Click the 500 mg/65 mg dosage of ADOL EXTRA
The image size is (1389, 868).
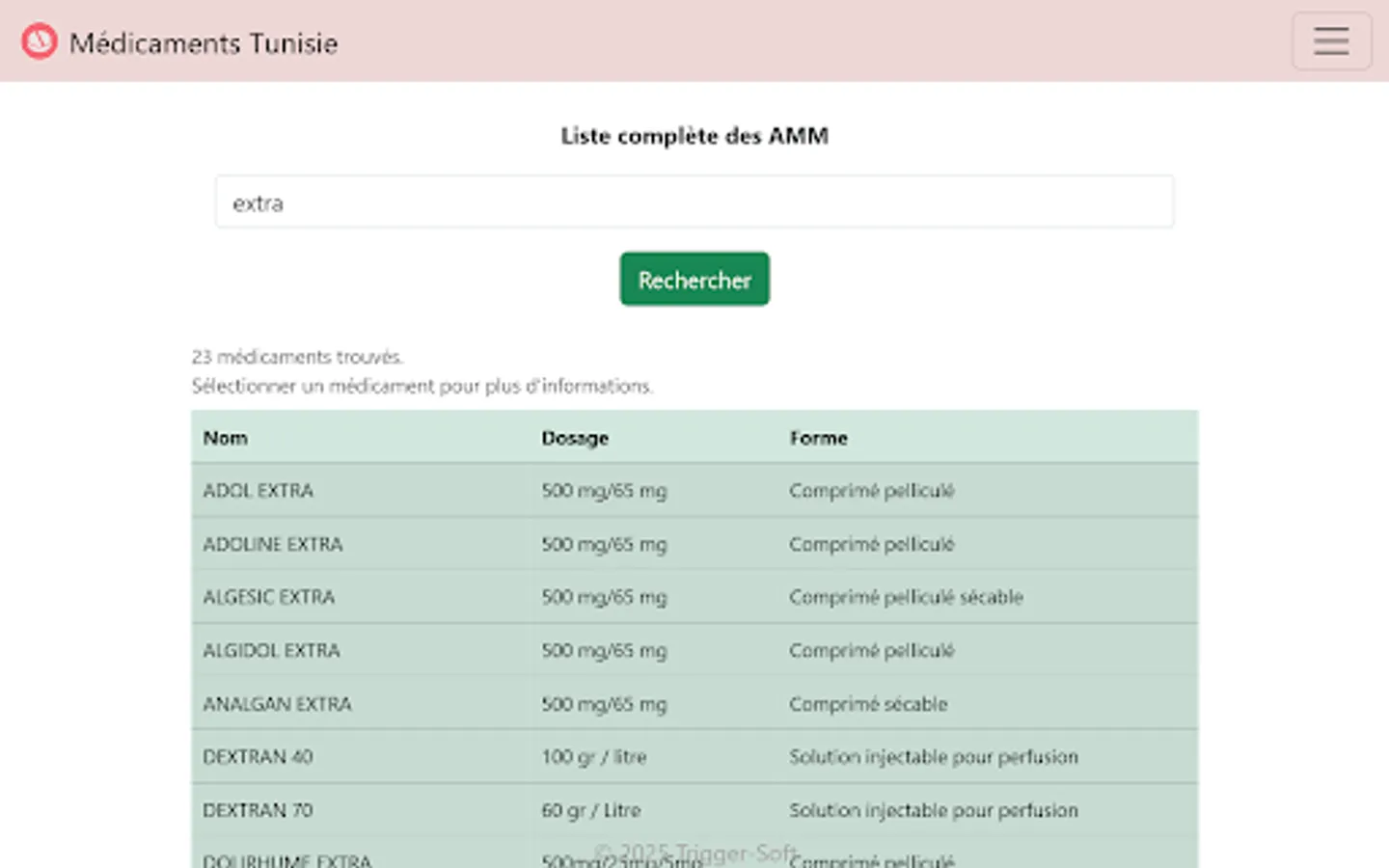[x=603, y=491]
